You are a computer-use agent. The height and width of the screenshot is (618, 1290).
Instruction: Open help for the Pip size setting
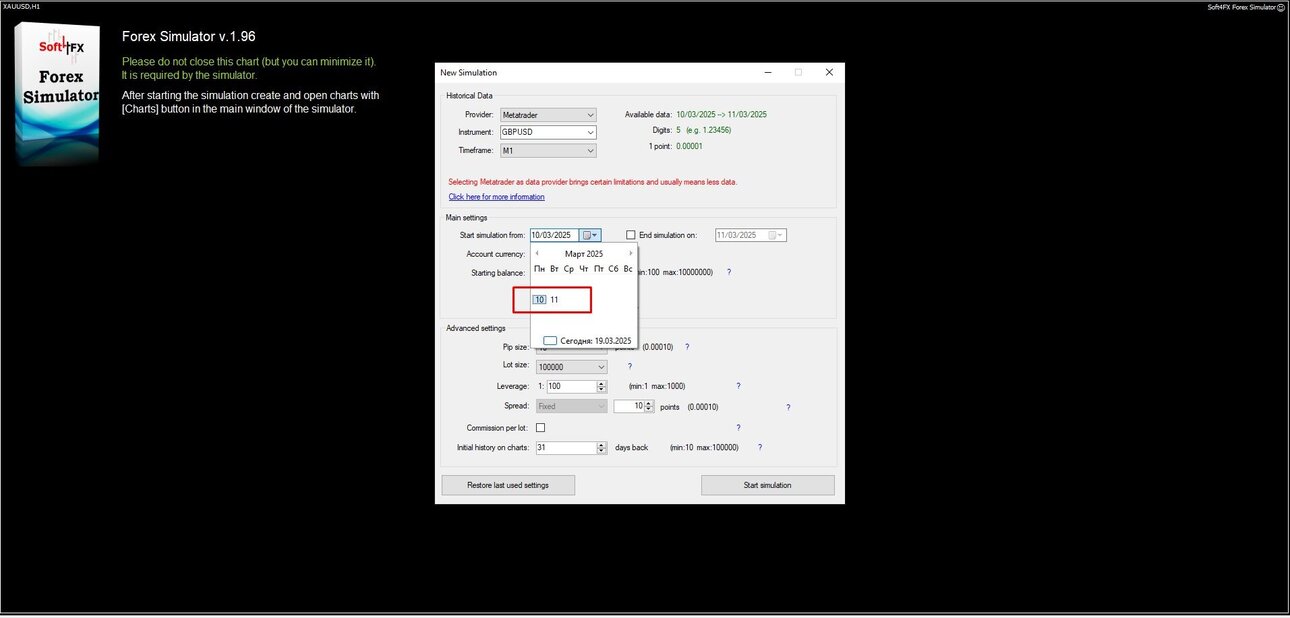[687, 347]
